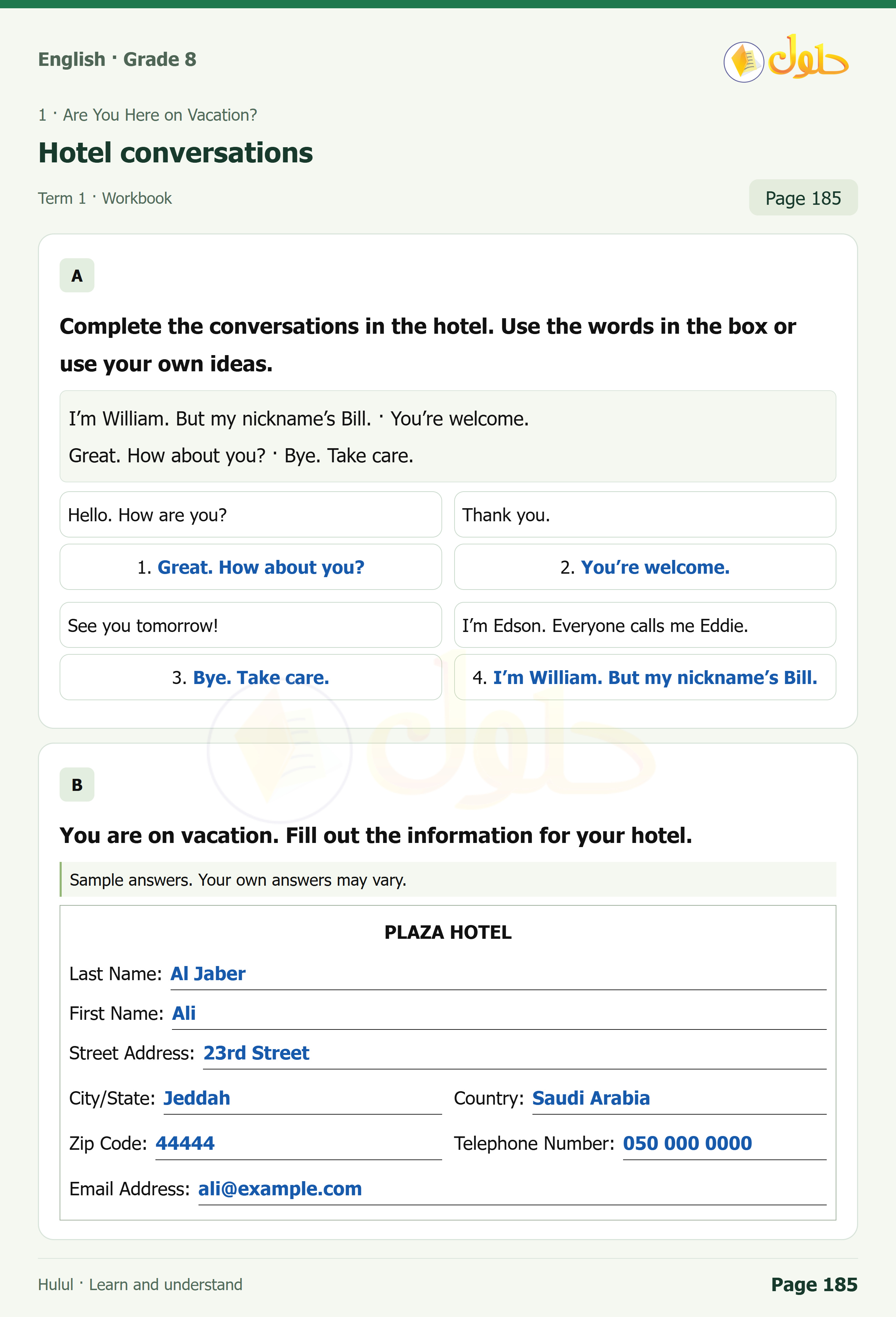Click the 'English · Grade 8' header text
896x1317 pixels.
(117, 59)
